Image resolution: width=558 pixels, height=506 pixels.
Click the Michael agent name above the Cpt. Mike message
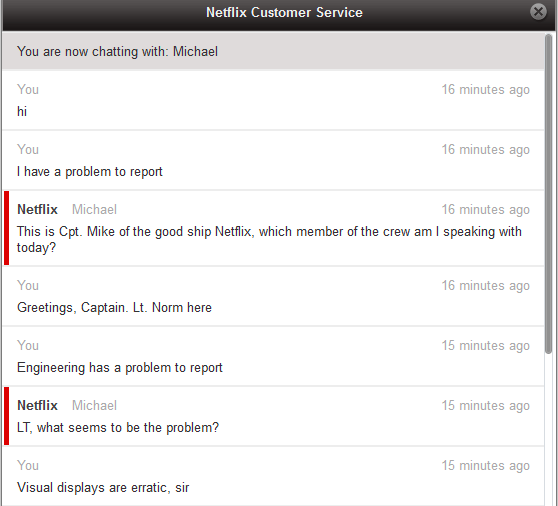94,209
